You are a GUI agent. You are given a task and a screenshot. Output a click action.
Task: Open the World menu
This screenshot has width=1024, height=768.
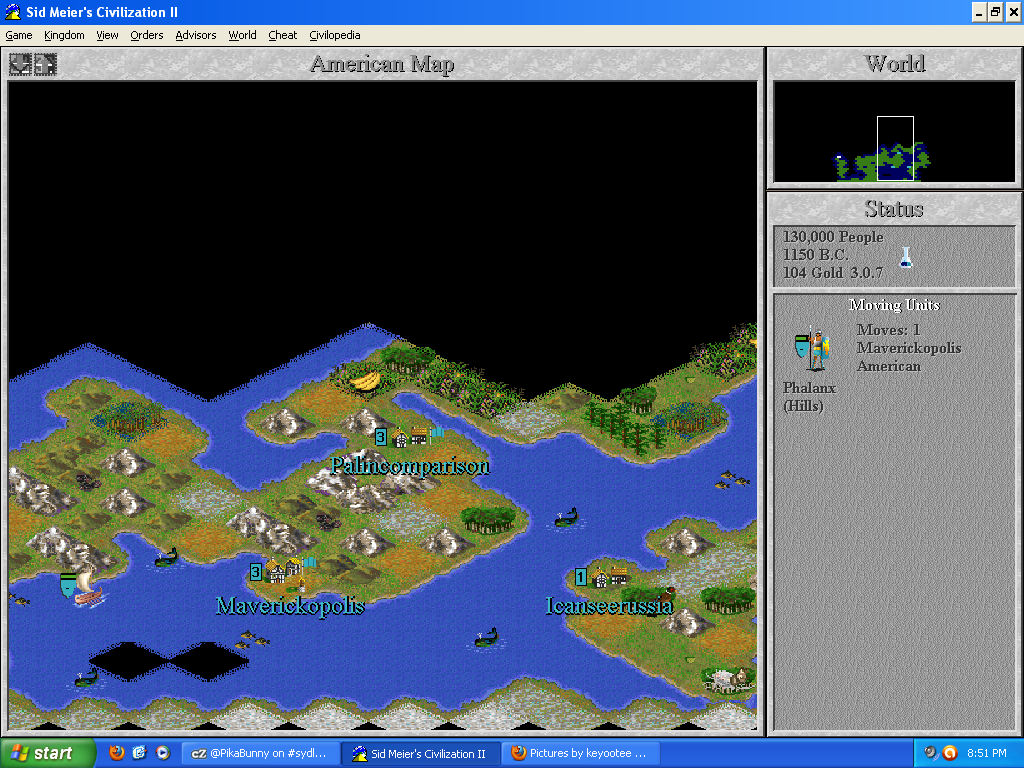click(x=242, y=35)
